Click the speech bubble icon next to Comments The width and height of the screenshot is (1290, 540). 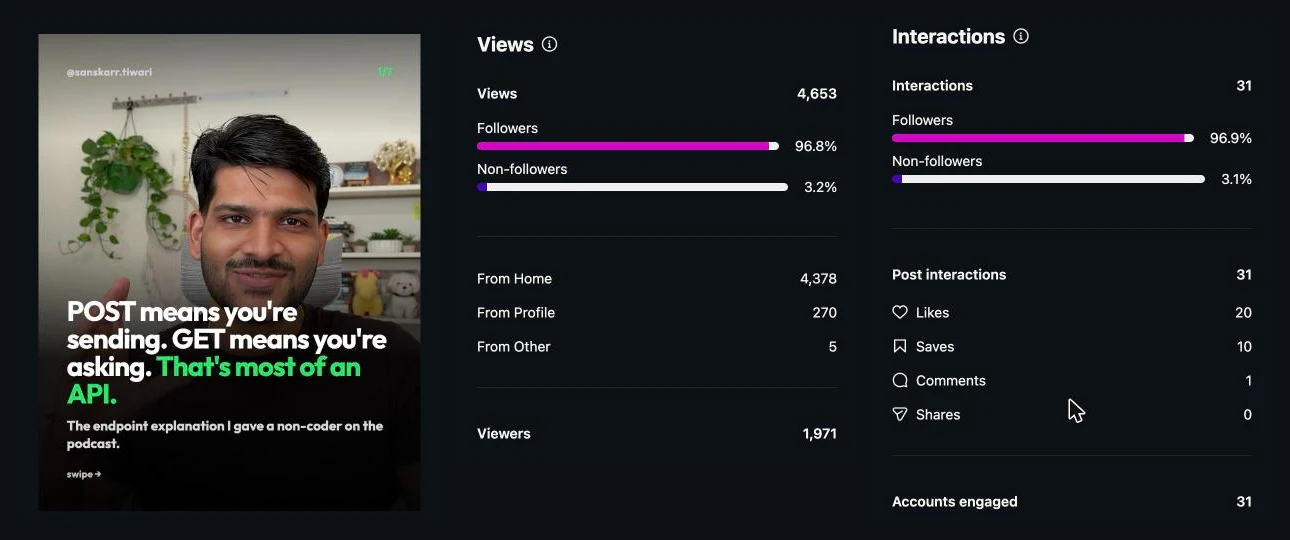pyautogui.click(x=900, y=380)
